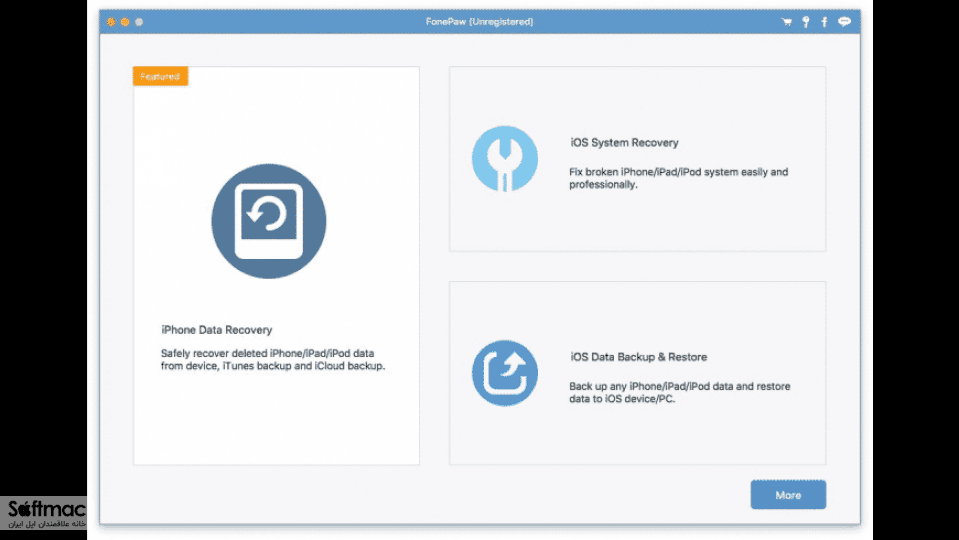Minimize the FonePaw window with yellow button

(125, 22)
